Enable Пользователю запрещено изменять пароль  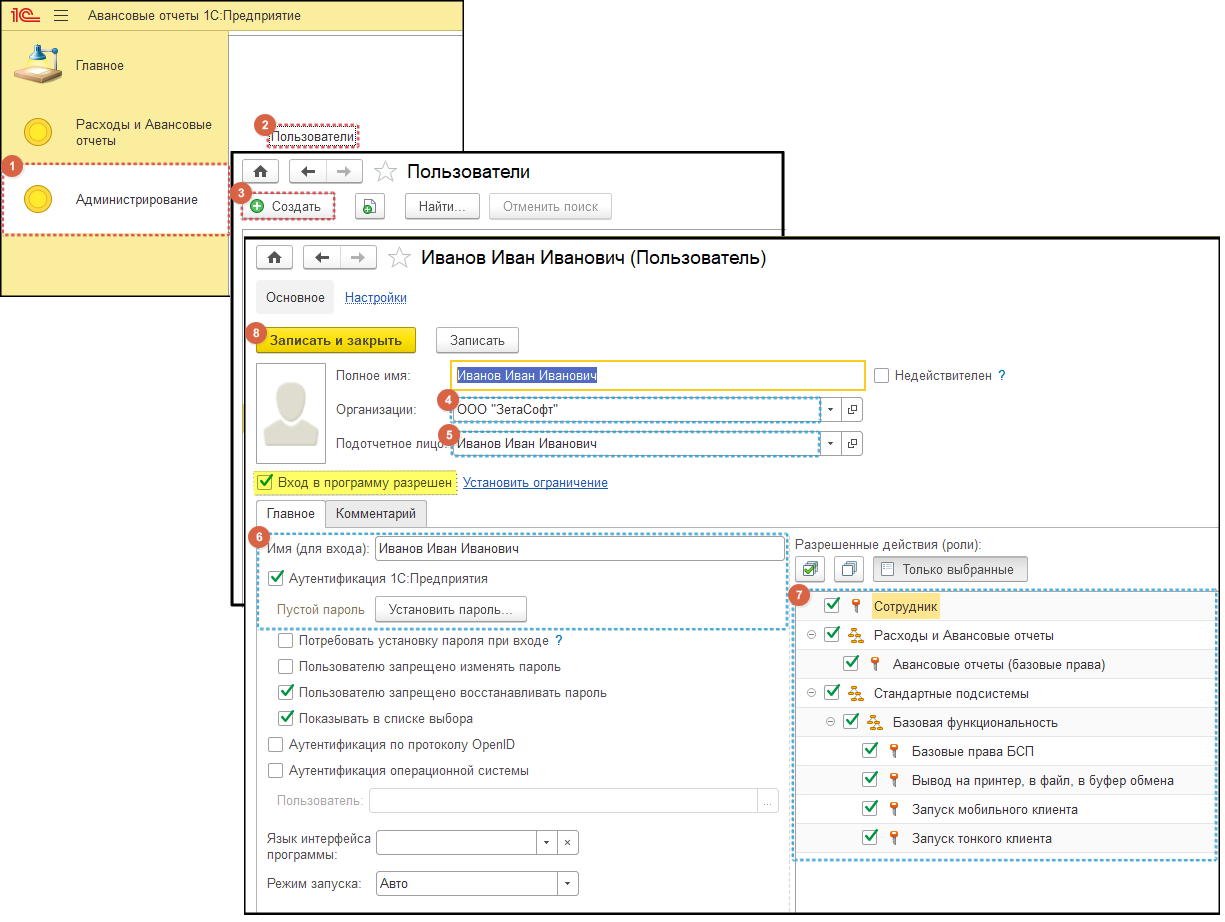tap(286, 666)
